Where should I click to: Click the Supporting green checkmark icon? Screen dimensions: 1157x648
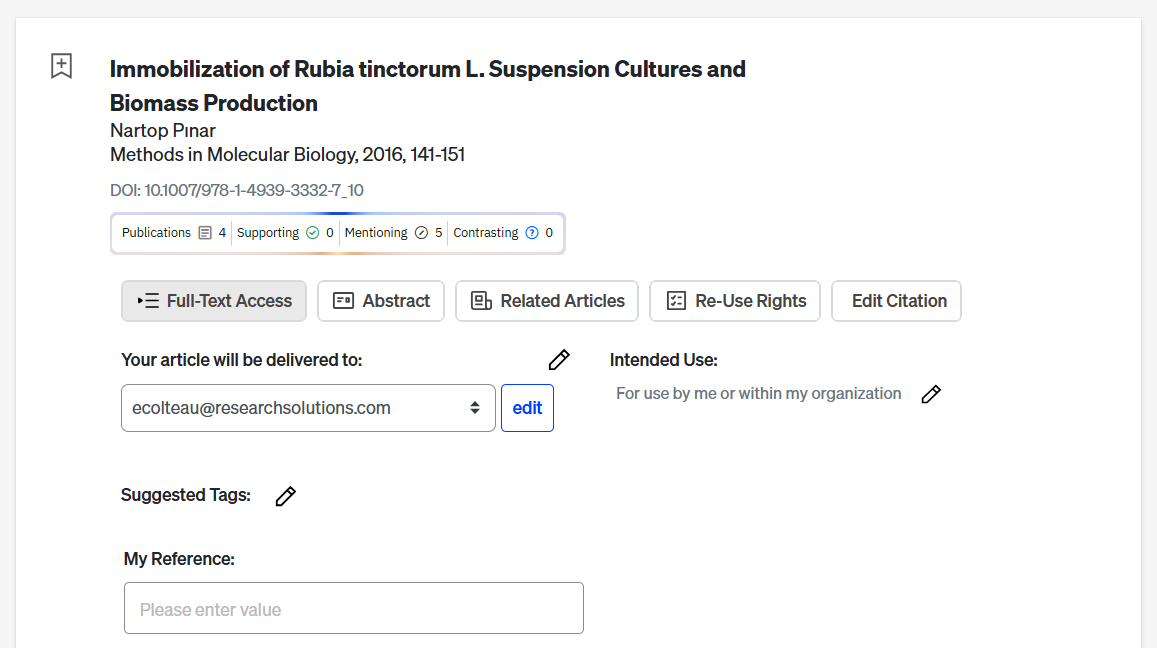click(313, 233)
